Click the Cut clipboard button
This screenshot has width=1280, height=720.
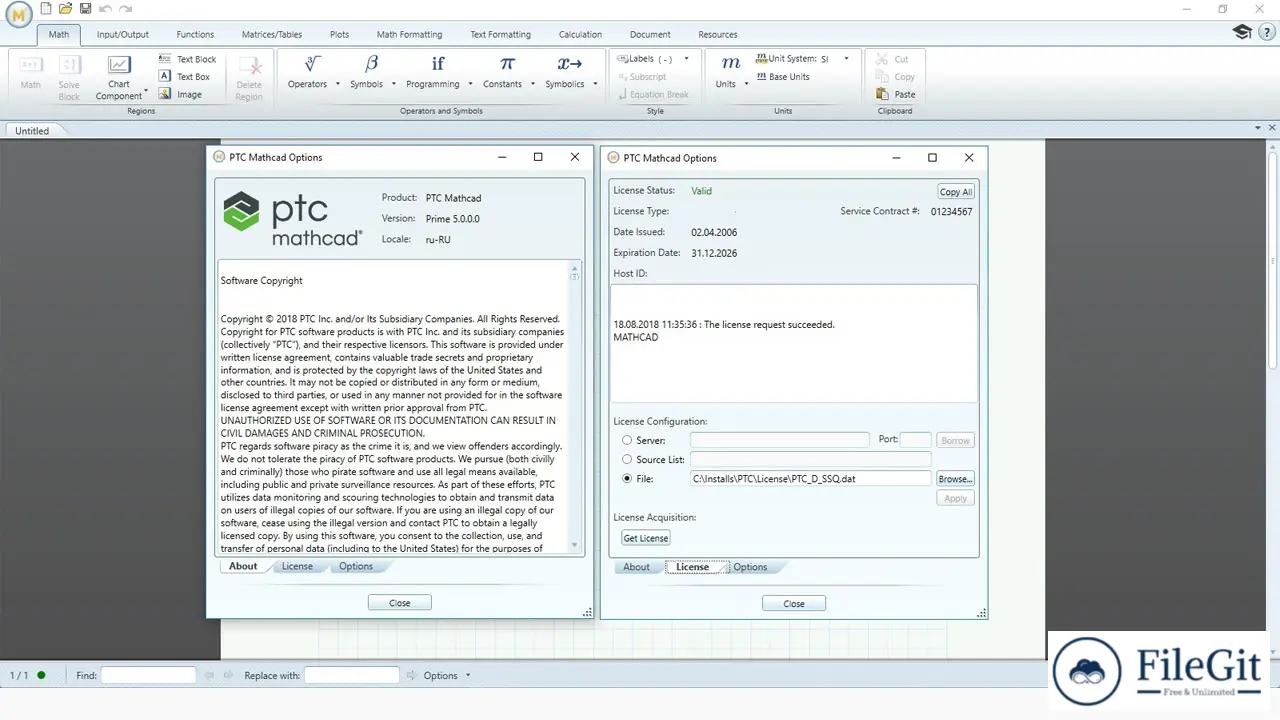[x=892, y=59]
